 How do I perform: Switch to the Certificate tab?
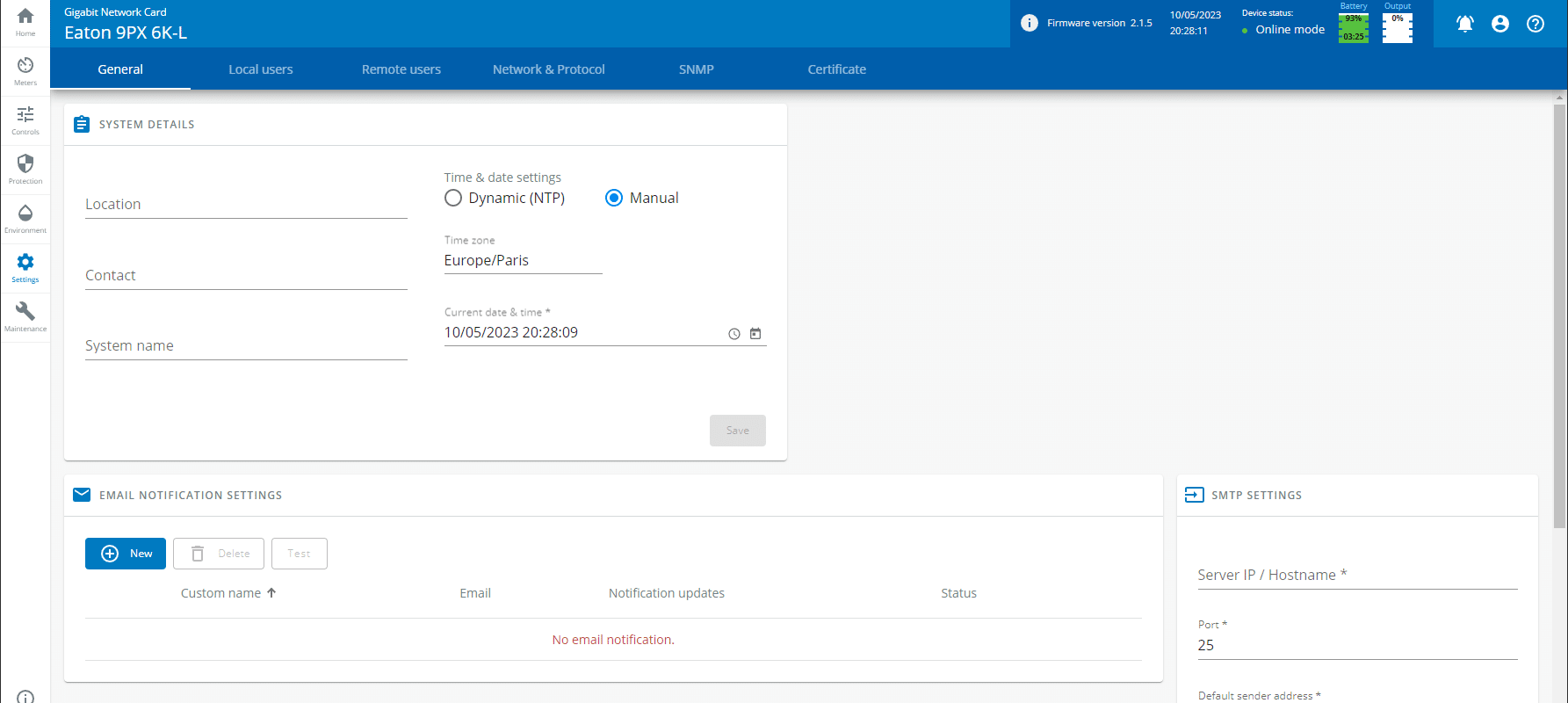click(x=837, y=69)
